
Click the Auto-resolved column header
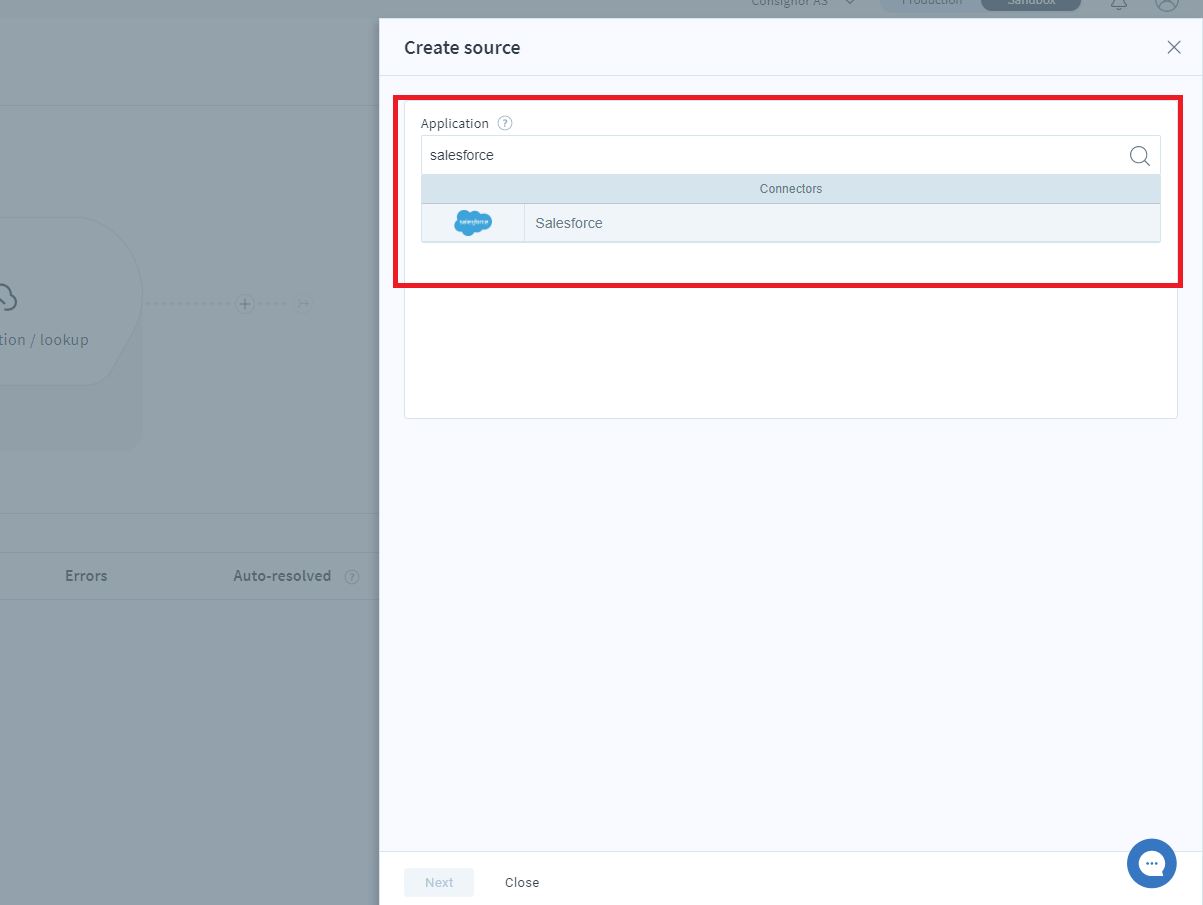click(x=282, y=576)
